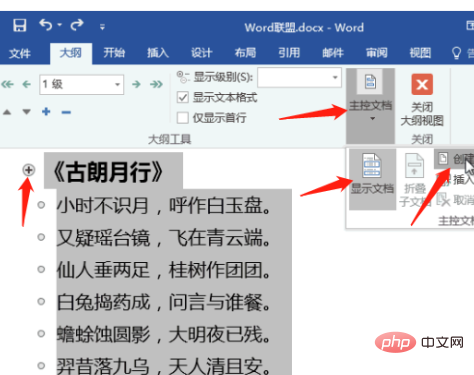Select outline bullet beside '蟾蜍蚀圆影'

pos(41,333)
